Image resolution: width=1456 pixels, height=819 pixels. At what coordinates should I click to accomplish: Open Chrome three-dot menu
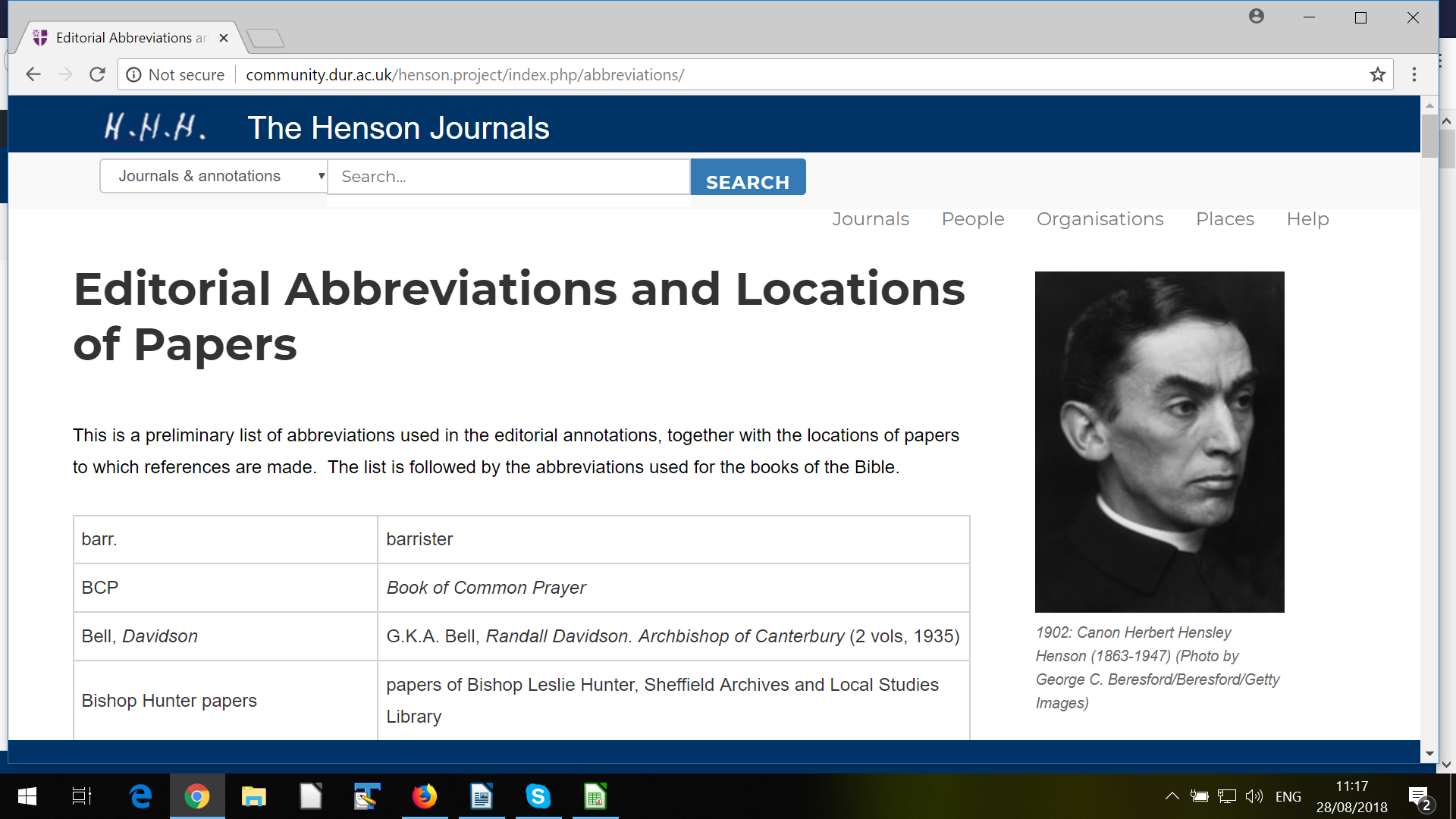1414,74
